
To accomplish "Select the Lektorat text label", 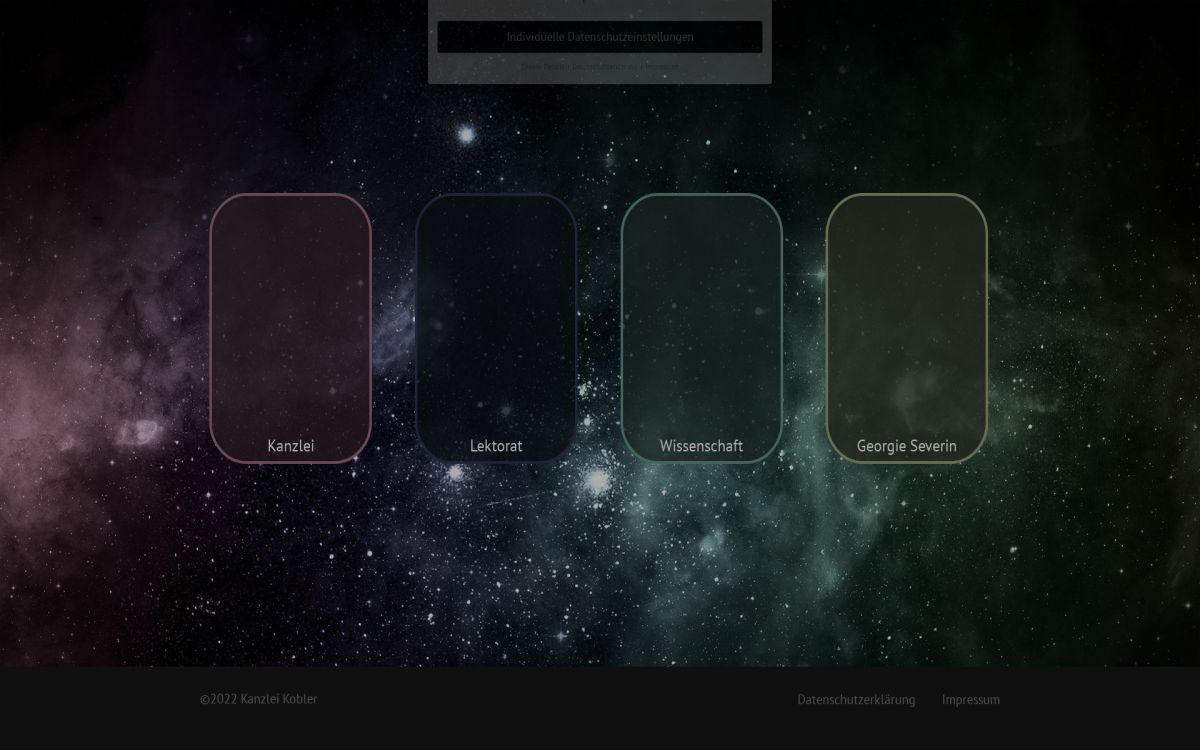I will pos(496,446).
